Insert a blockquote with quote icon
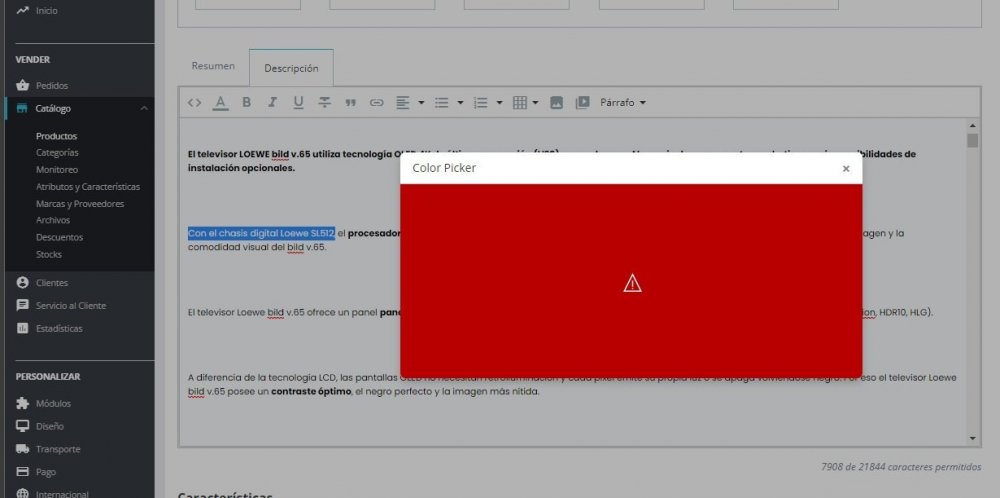The image size is (1000, 498). [350, 103]
